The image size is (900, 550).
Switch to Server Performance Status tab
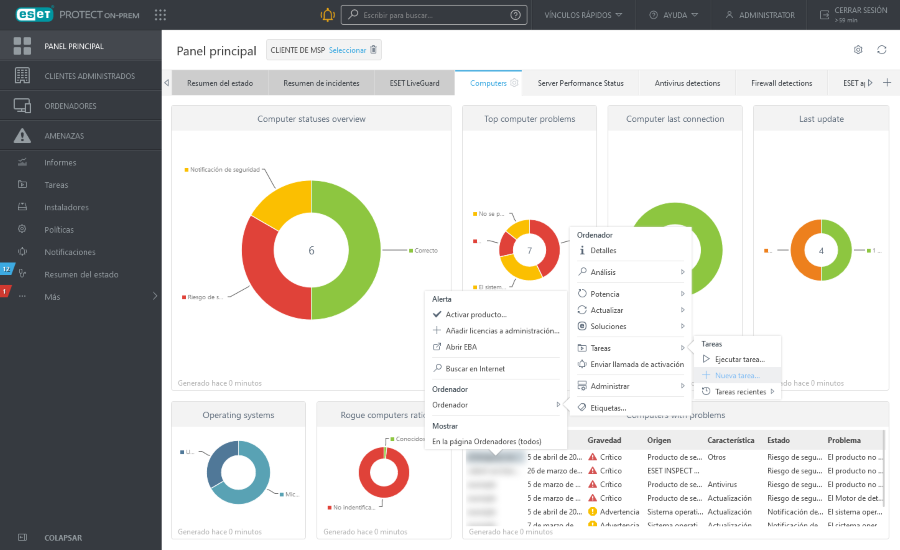pyautogui.click(x=580, y=83)
